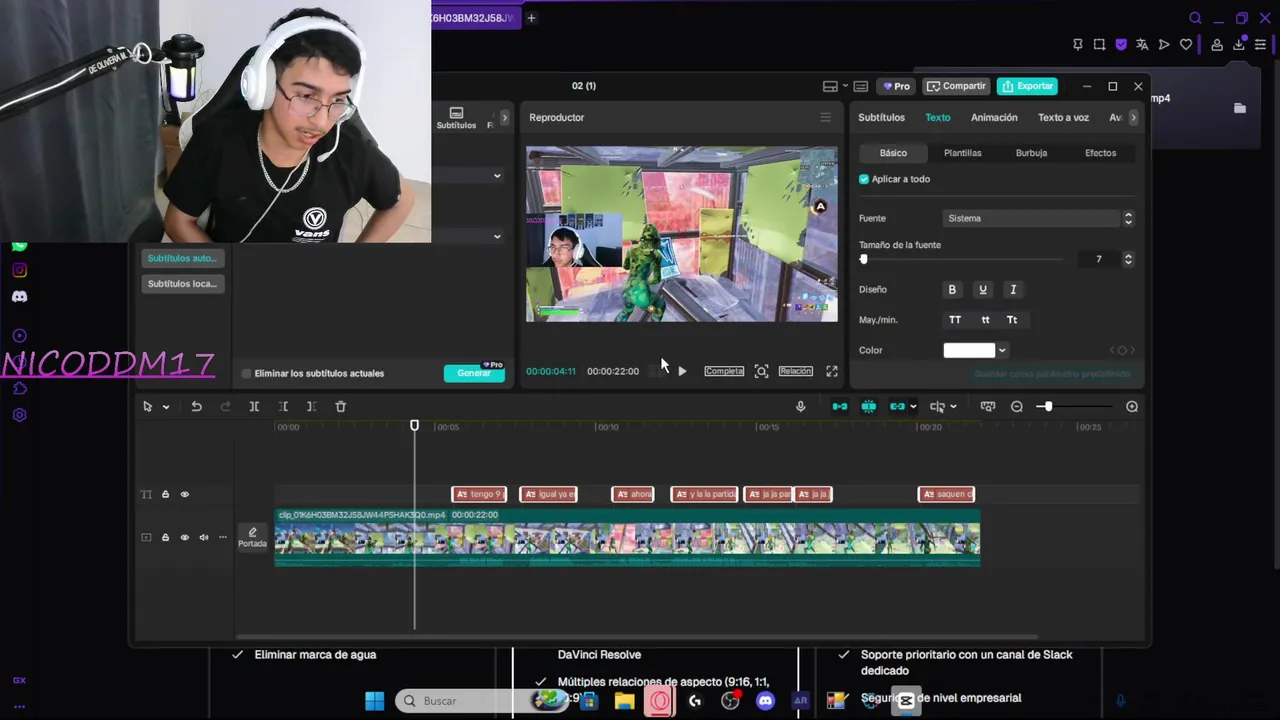Screen dimensions: 1280x720
Task: Hide the main video track
Action: [x=184, y=537]
